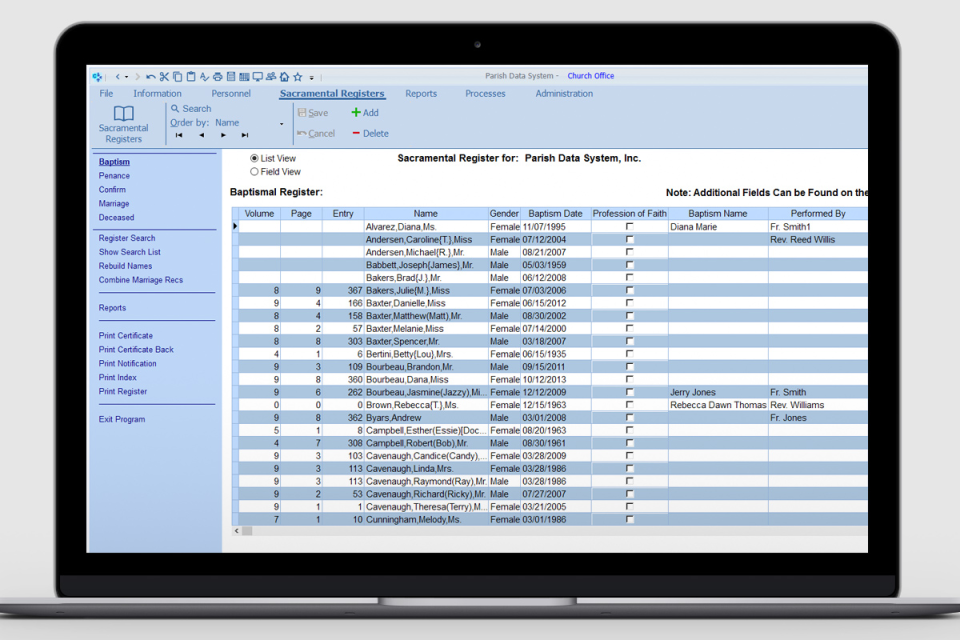Click Exit Program in sidebar

(x=122, y=420)
